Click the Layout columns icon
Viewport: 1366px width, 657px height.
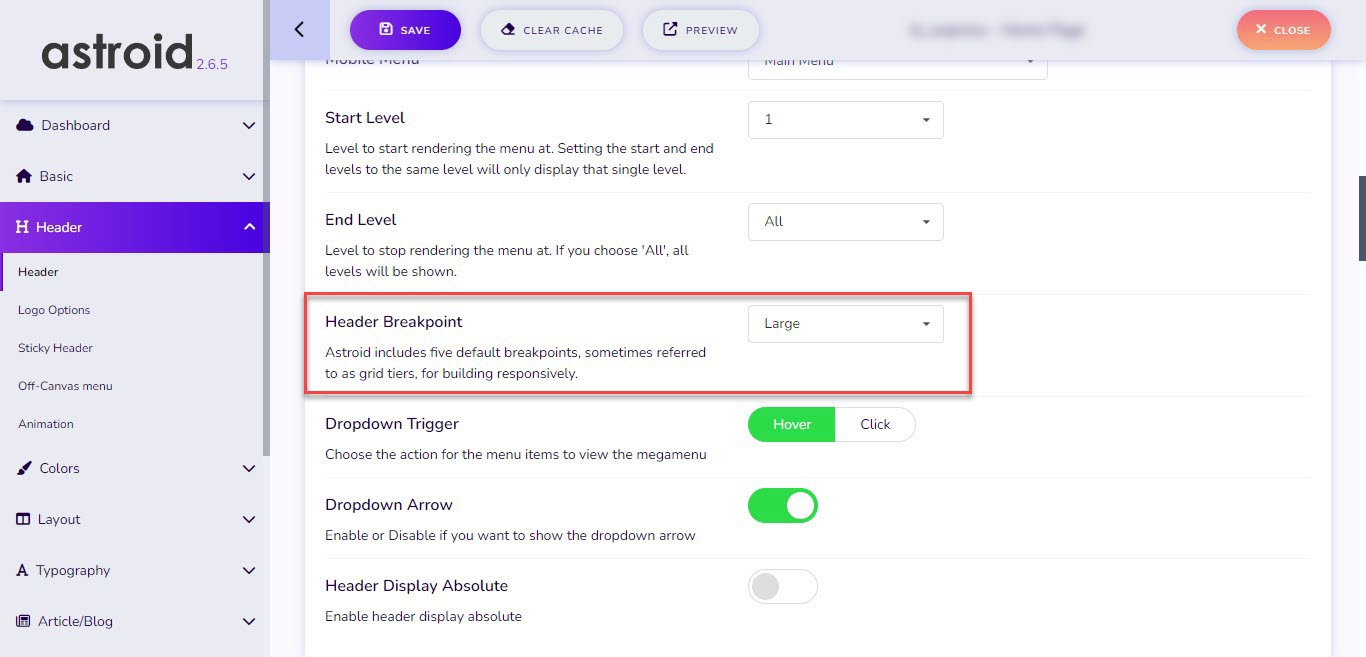click(23, 519)
